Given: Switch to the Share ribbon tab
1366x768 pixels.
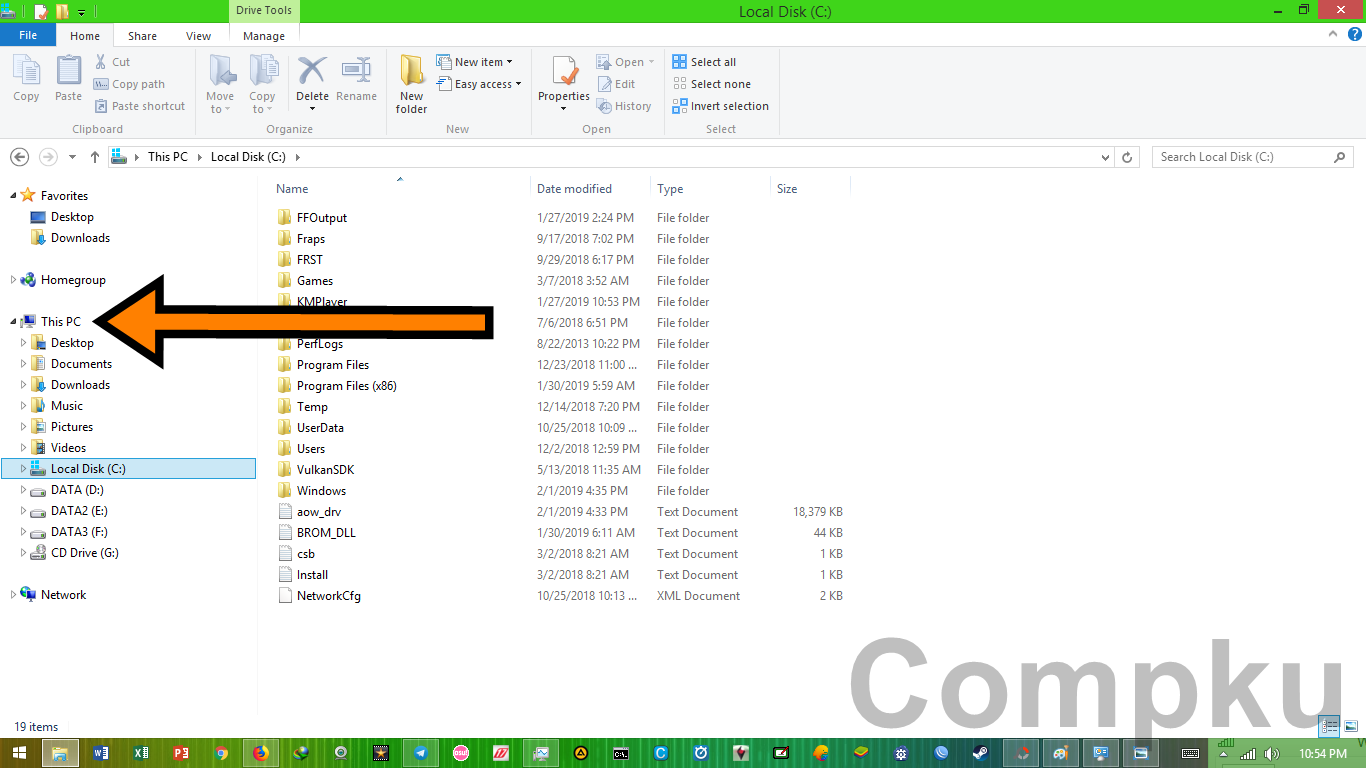Looking at the screenshot, I should [142, 36].
